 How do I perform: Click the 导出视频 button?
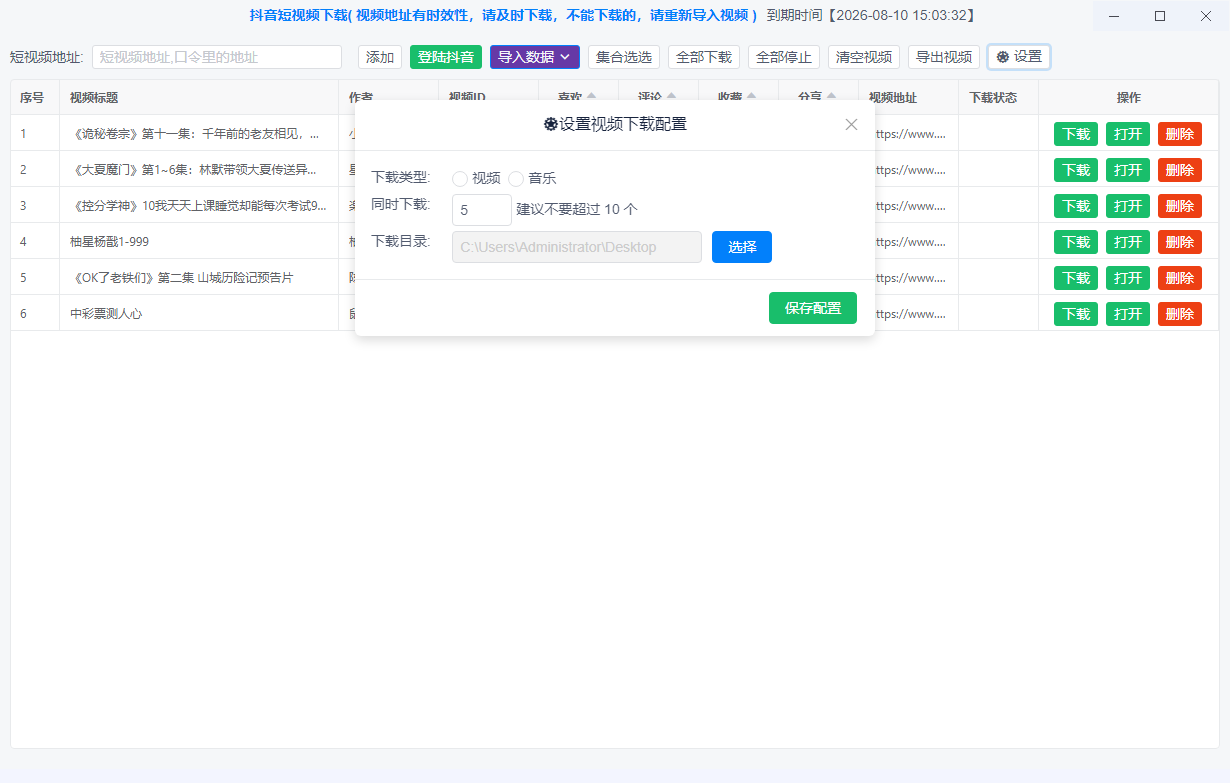944,57
